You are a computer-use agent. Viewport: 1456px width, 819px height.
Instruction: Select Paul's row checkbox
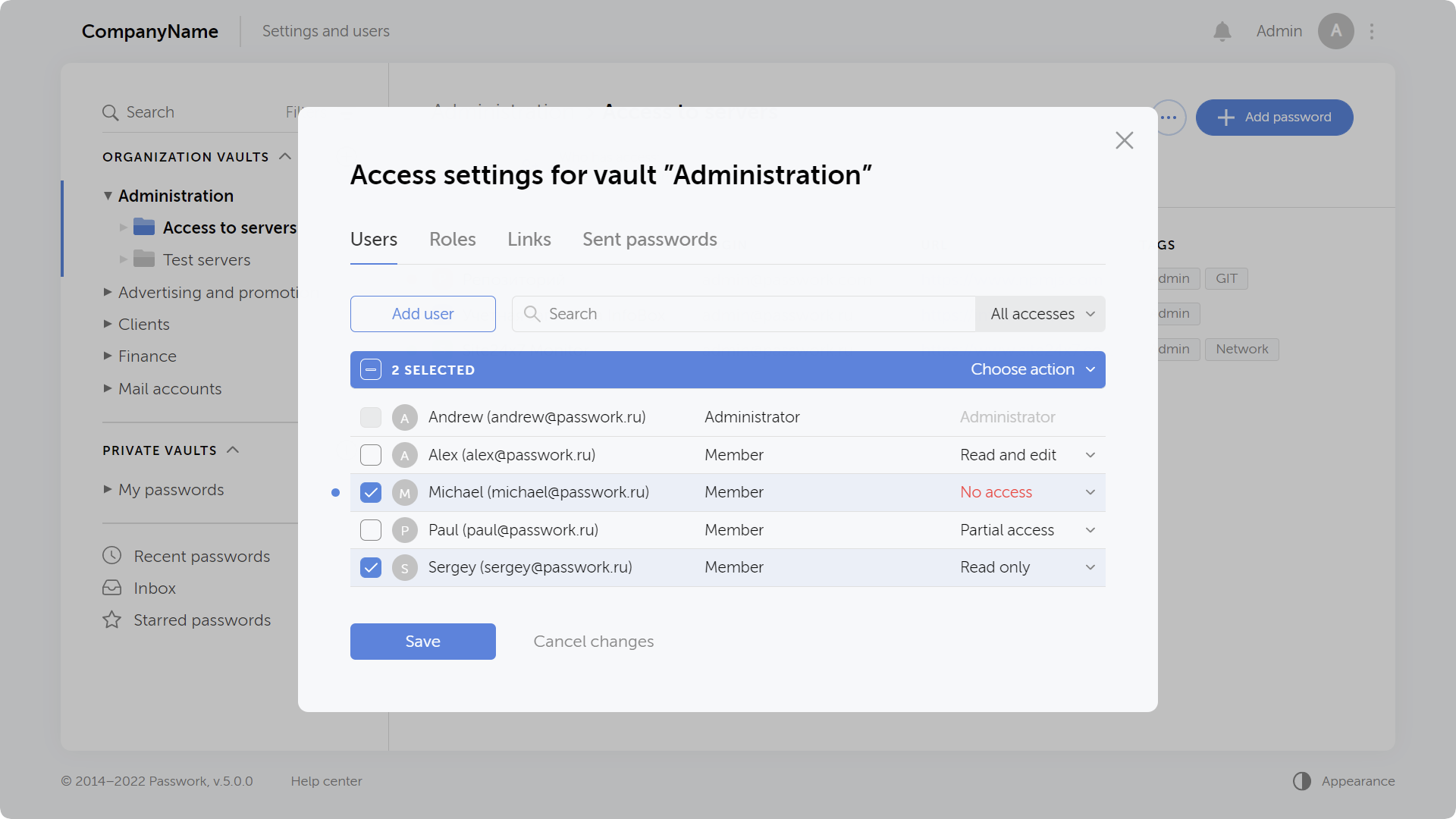coord(371,530)
